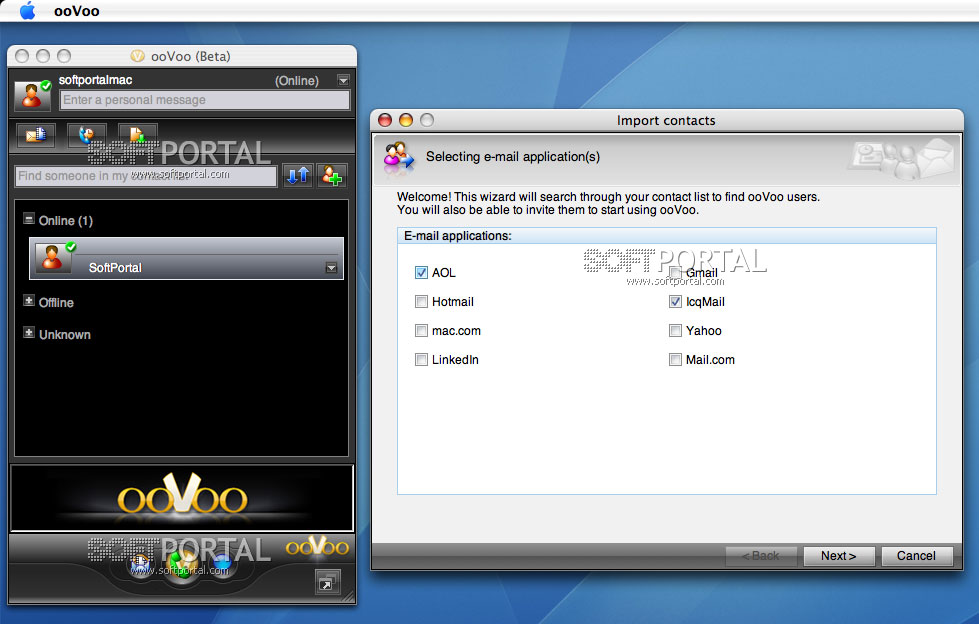Screen dimensions: 979x624
Task: Click the detach window arrow icon
Action: 327,583
